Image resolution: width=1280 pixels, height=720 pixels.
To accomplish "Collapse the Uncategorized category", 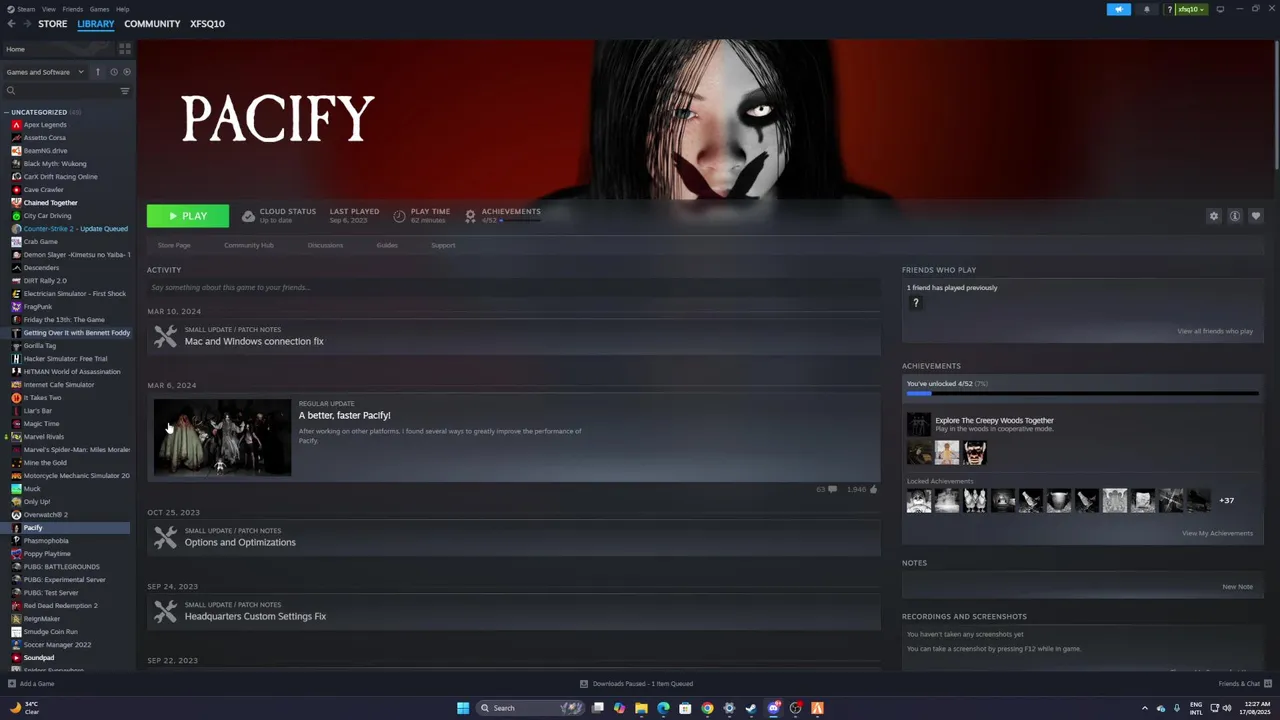I will [x=6, y=112].
